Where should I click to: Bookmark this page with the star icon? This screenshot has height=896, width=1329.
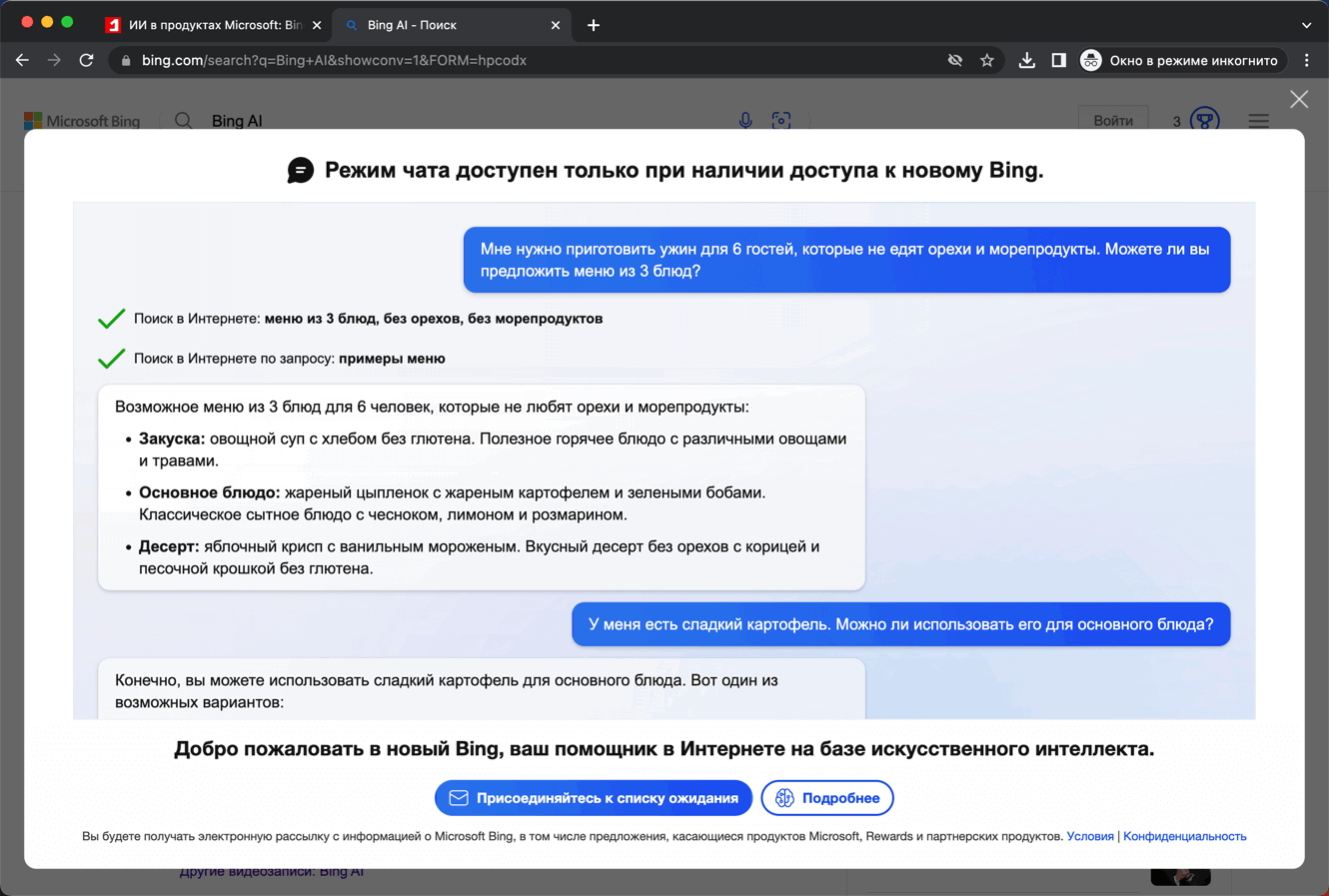pos(987,60)
